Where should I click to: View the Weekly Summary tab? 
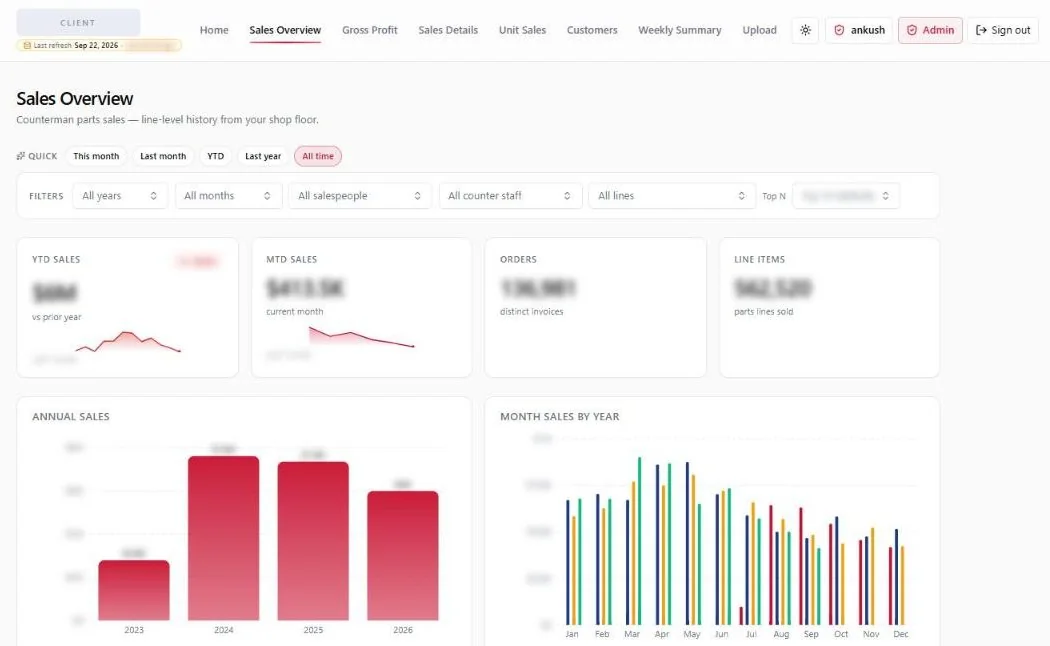click(x=680, y=30)
